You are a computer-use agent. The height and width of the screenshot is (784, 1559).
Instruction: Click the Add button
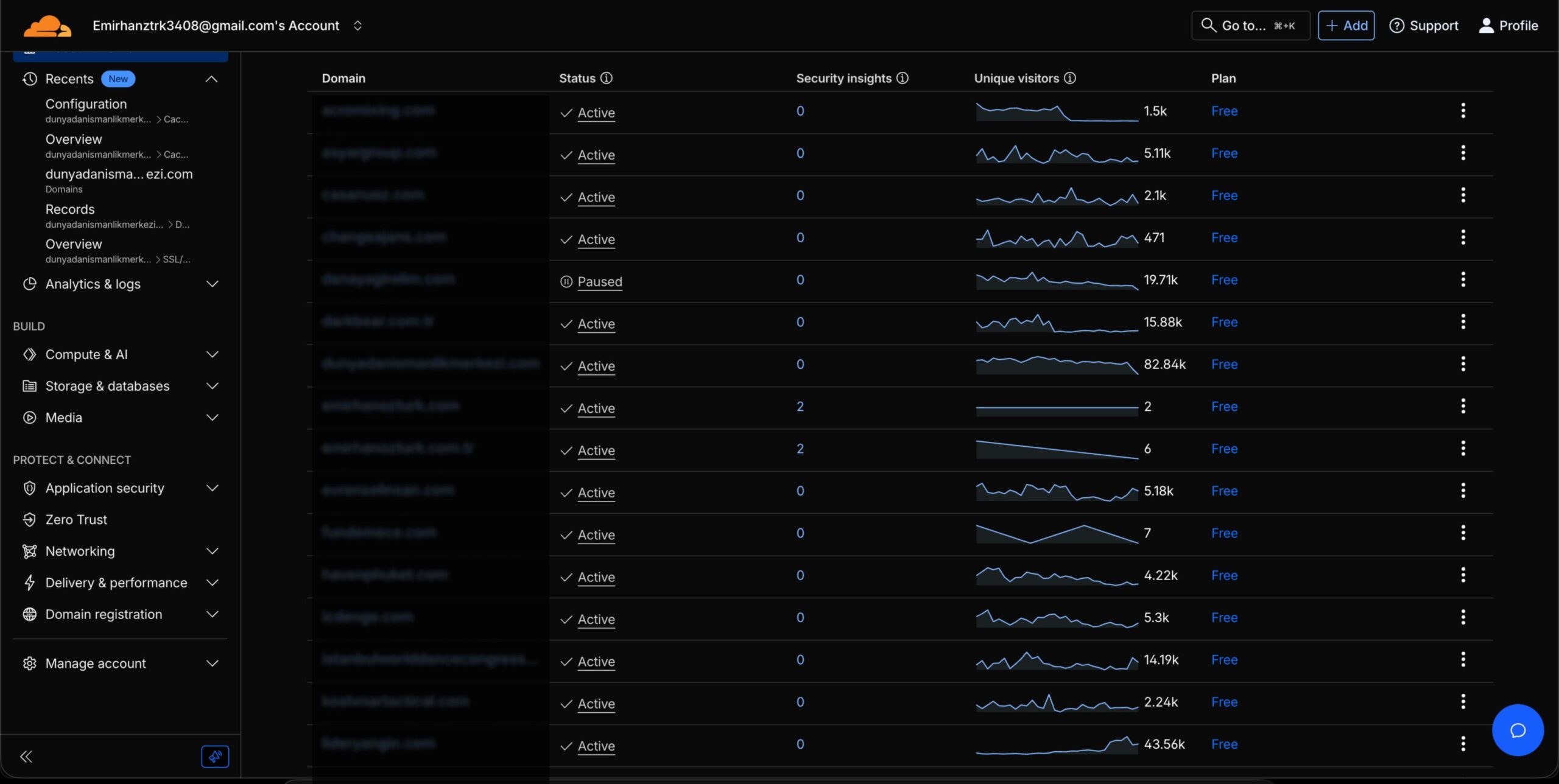coord(1346,26)
